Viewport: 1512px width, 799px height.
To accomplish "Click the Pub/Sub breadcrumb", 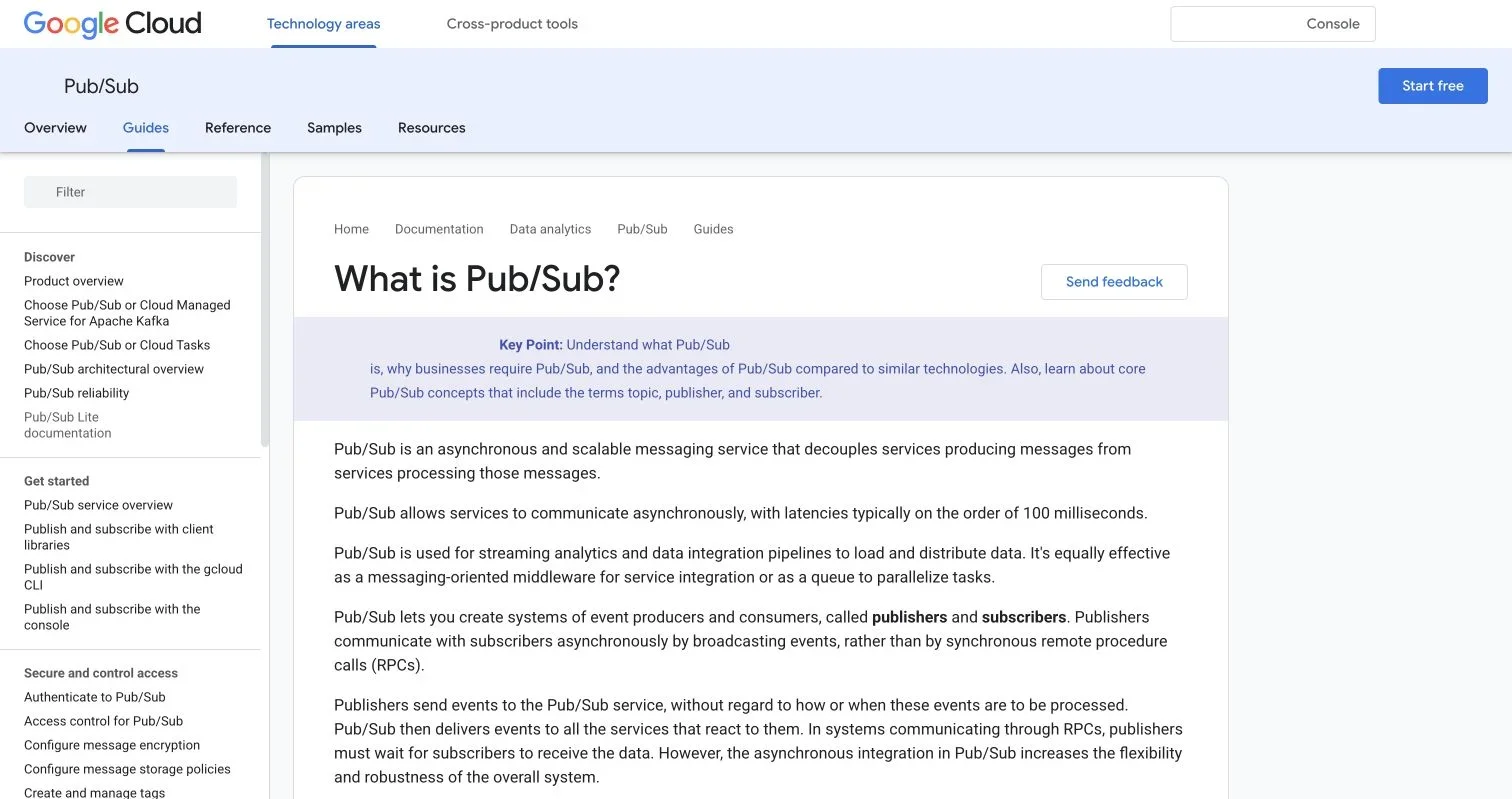I will (x=642, y=229).
